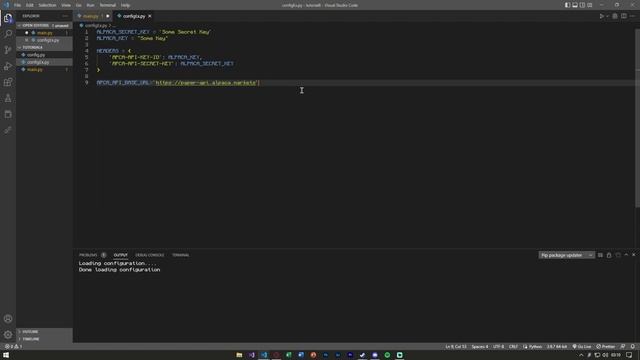Open the Source Control view
Screen dimensions: 640x360
pos(8,50)
